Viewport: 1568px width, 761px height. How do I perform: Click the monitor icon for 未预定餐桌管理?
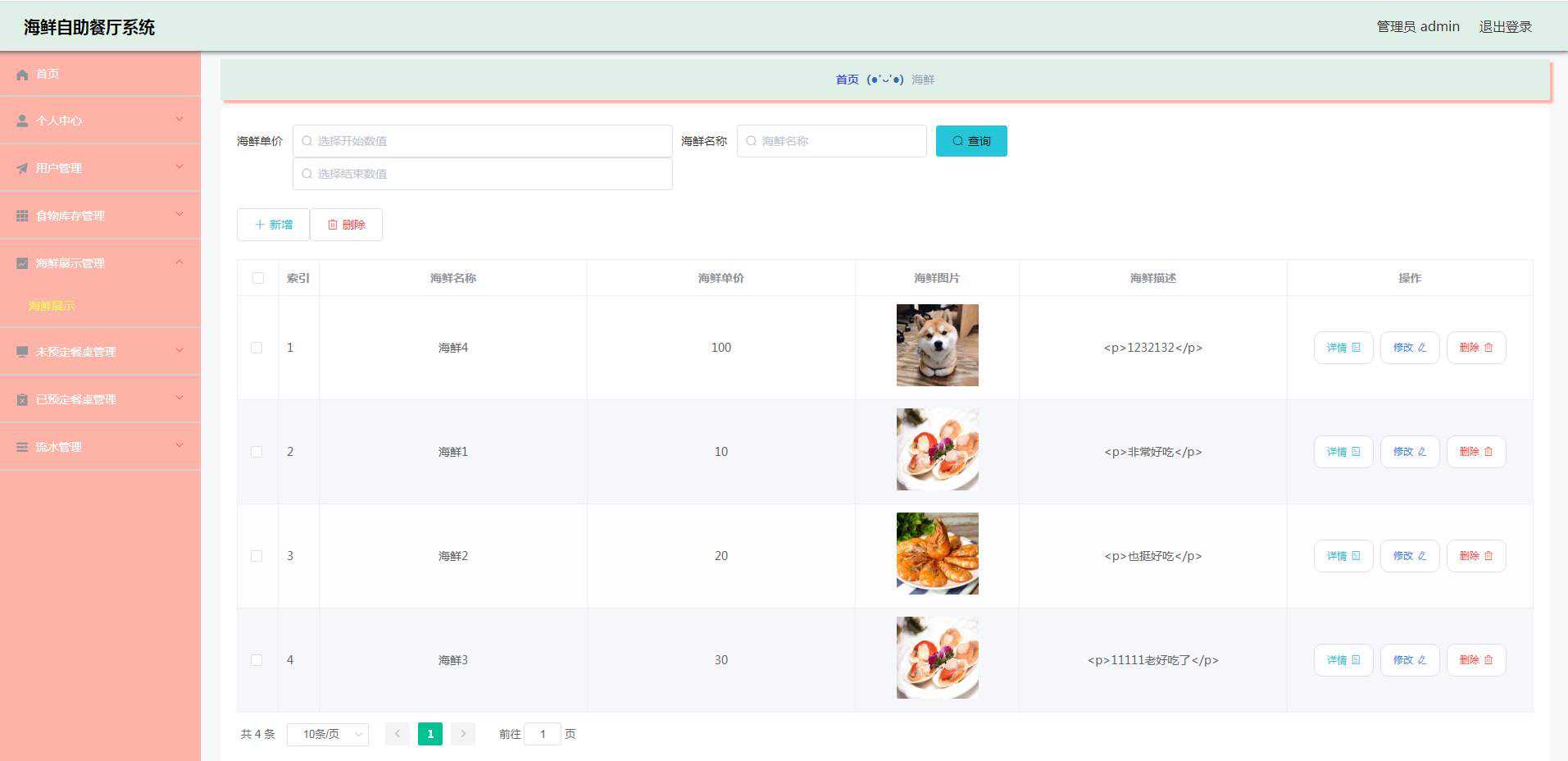click(x=22, y=352)
